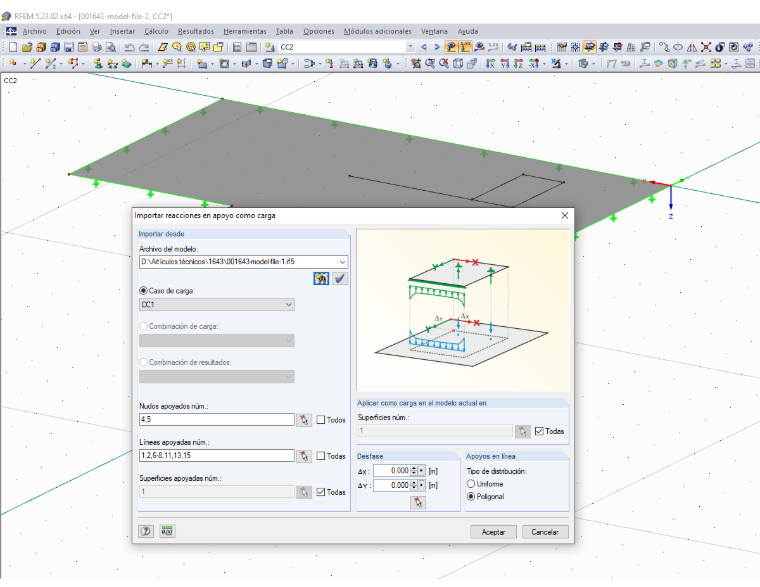Open Δy value arrow menu
Viewport: 760px width, 587px height.
tap(422, 485)
